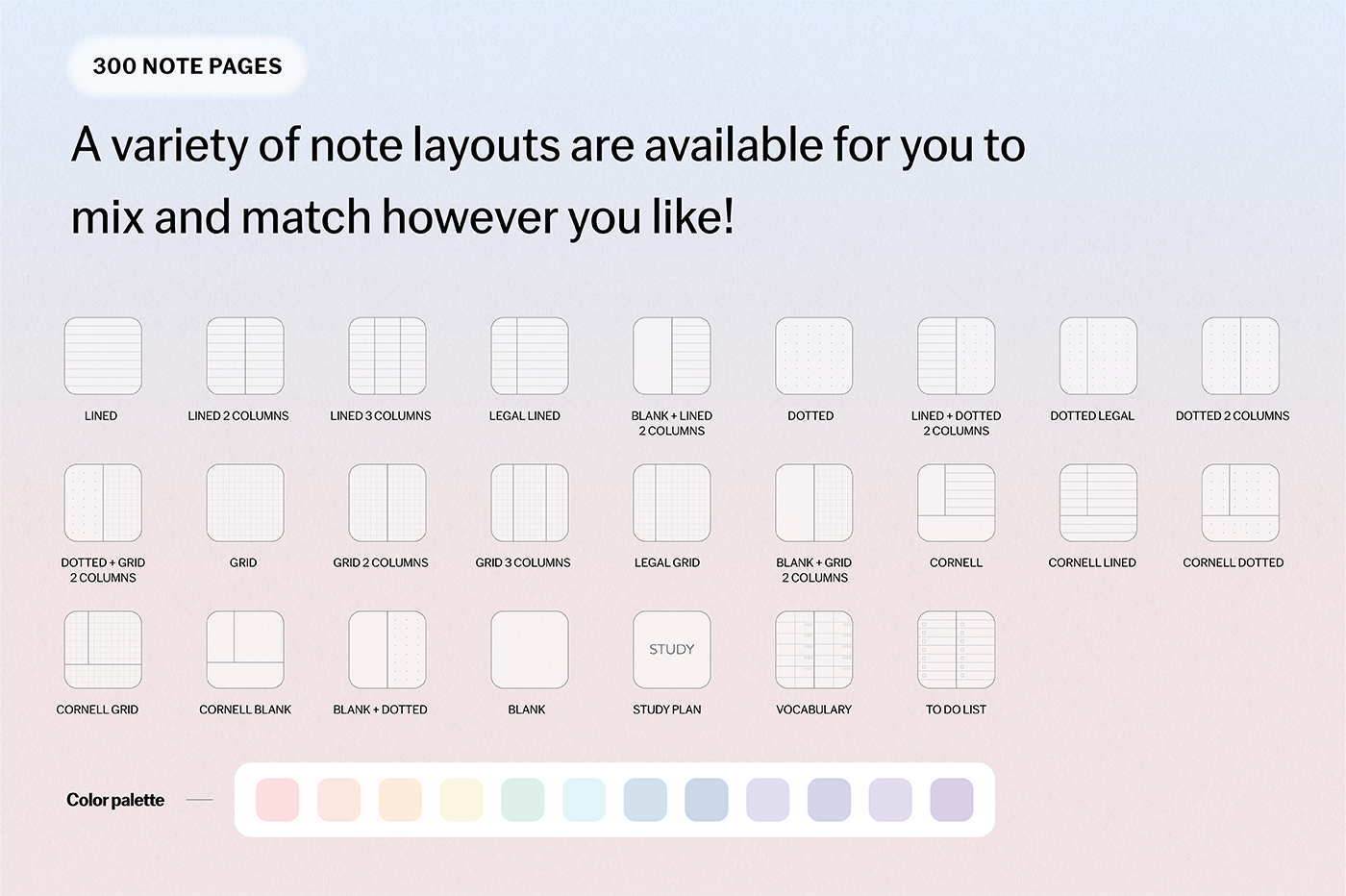1346x896 pixels.
Task: Choose the Dotted 2 Columns layout icon
Action: [x=1240, y=357]
